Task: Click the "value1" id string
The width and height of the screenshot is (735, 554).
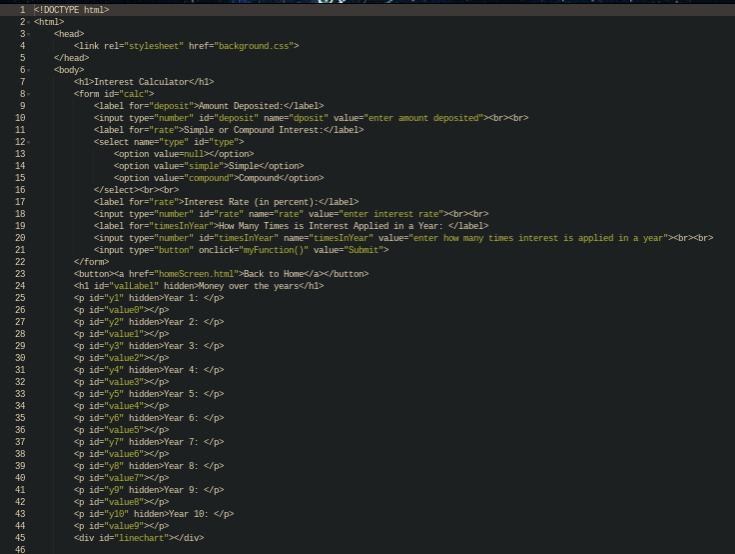Action: tap(126, 334)
